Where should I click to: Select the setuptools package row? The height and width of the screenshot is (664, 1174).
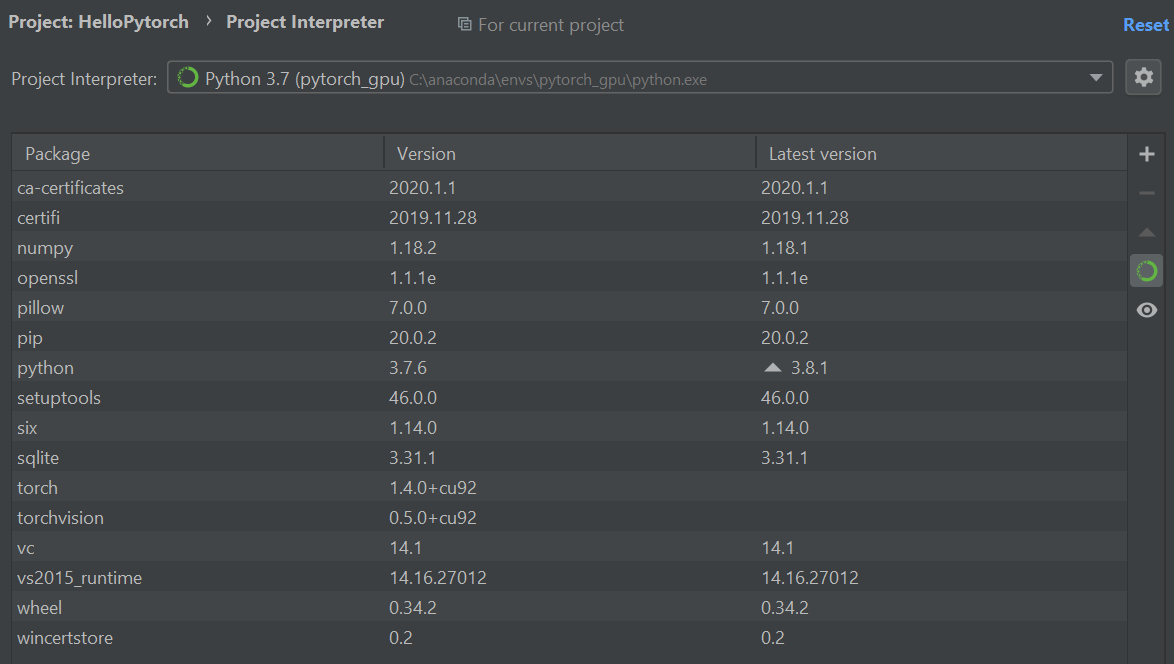coord(570,398)
